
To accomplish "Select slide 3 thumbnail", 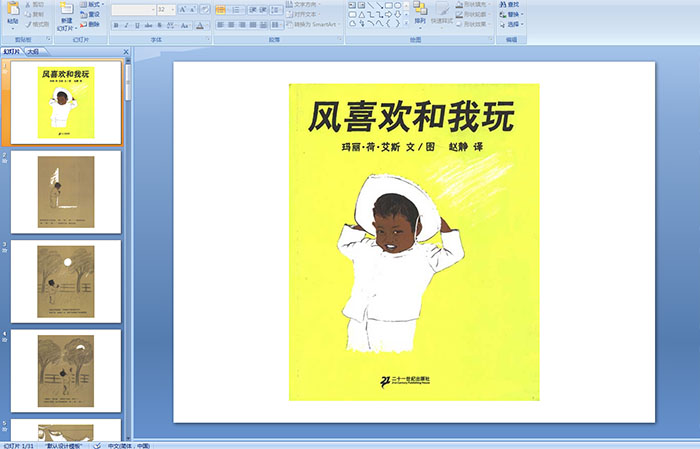I will tap(66, 281).
